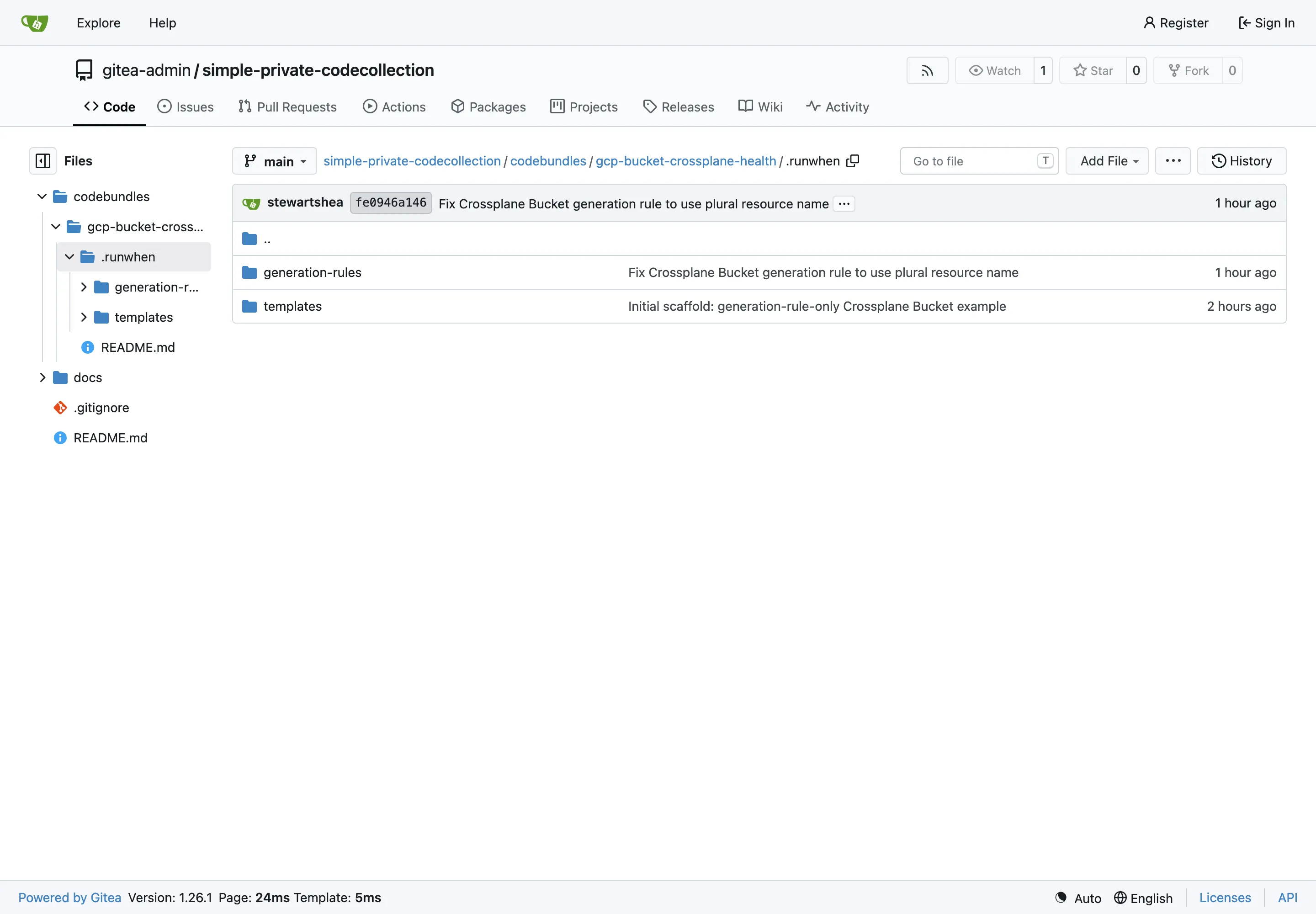Fork the repository
Image resolution: width=1316 pixels, height=914 pixels.
pyautogui.click(x=1188, y=70)
